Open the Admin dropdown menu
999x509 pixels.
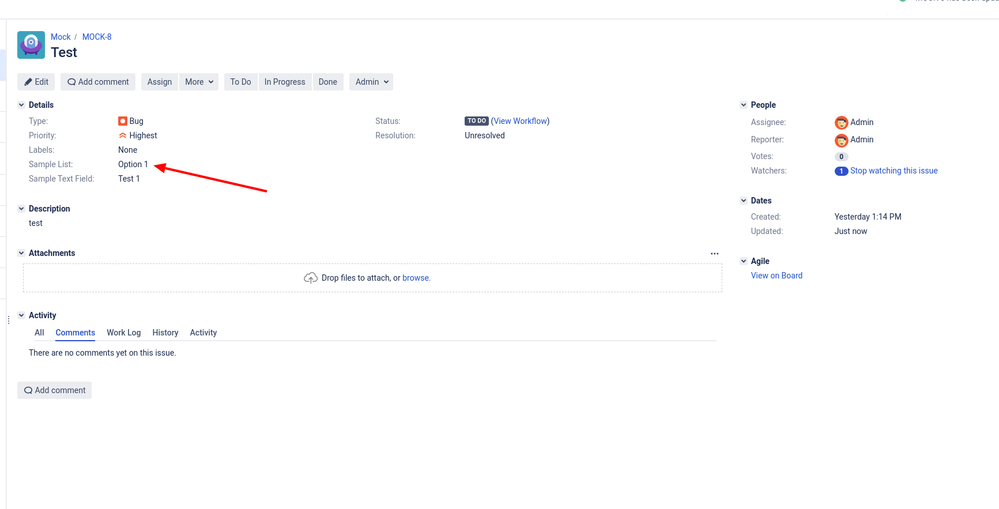(x=371, y=82)
